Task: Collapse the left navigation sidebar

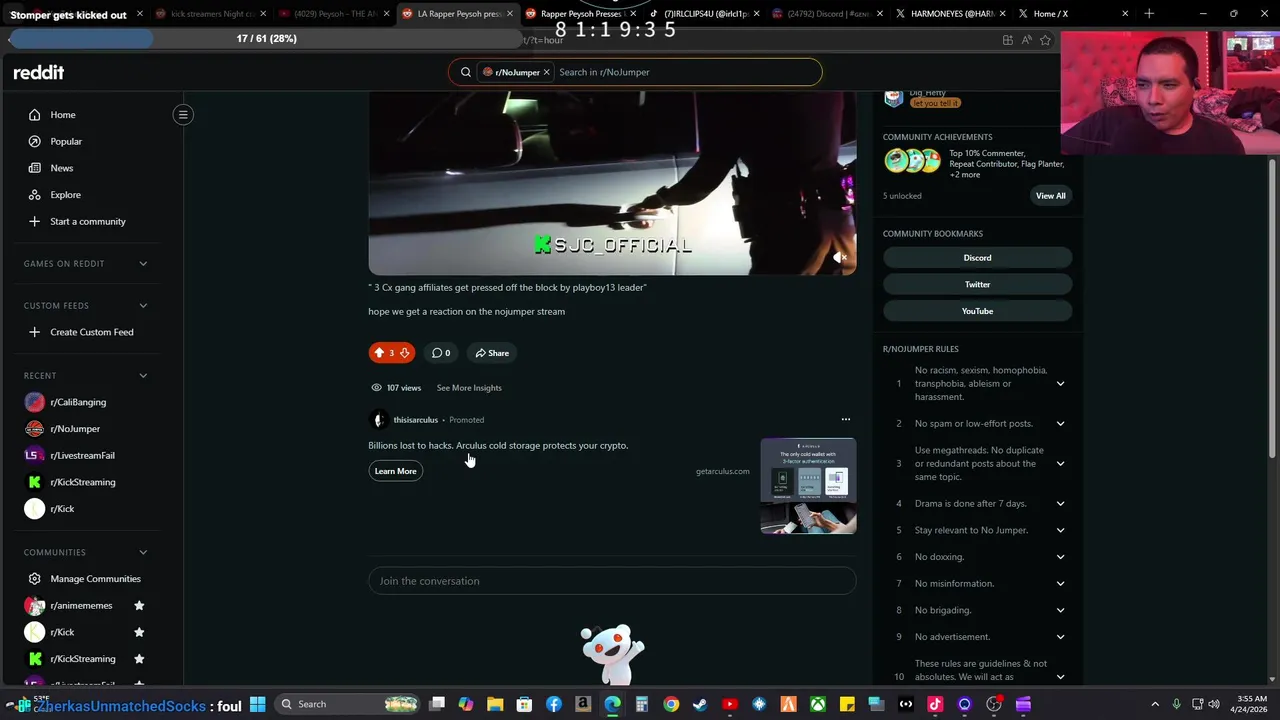Action: pyautogui.click(x=183, y=115)
